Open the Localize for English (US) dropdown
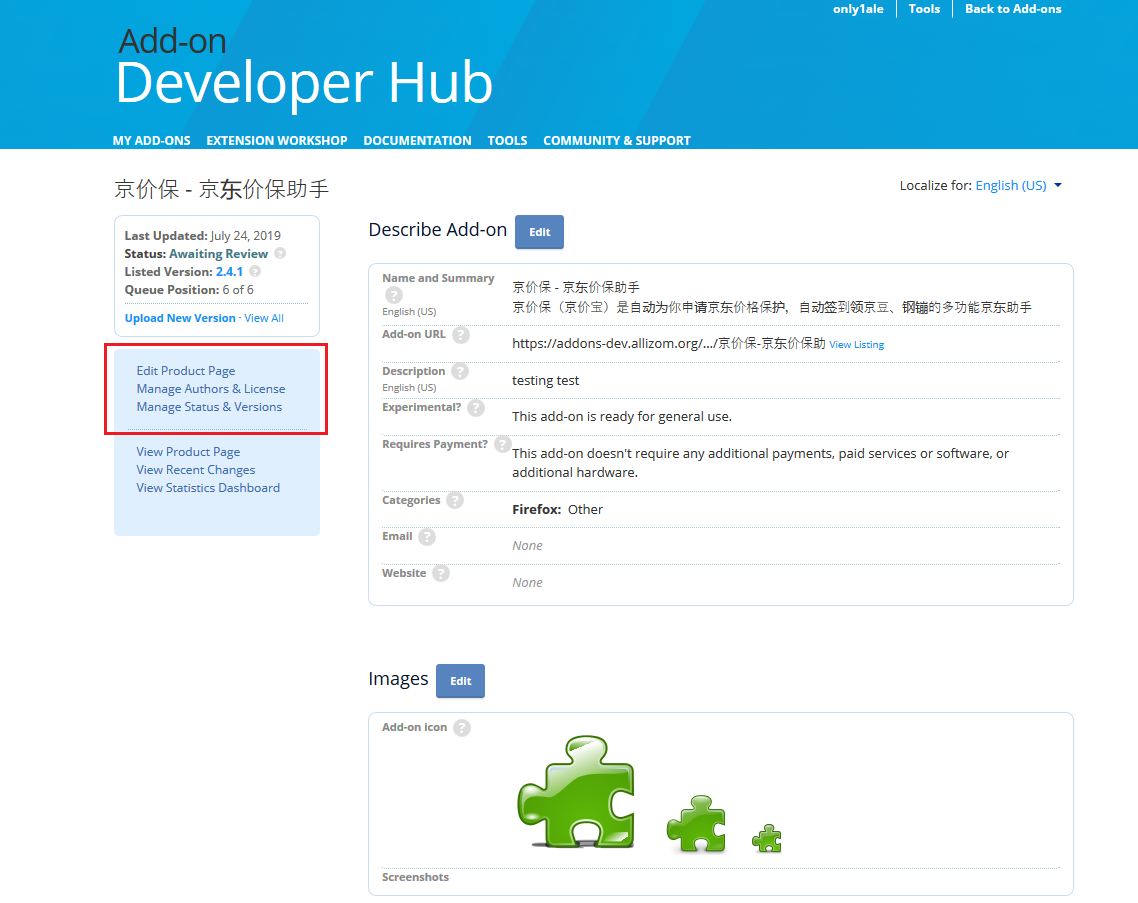This screenshot has height=903, width=1138. 1018,185
